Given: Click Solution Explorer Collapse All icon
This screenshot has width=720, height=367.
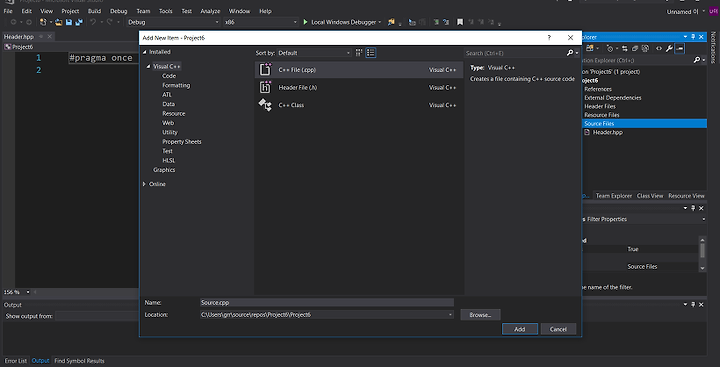Looking at the screenshot, I should pos(635,48).
